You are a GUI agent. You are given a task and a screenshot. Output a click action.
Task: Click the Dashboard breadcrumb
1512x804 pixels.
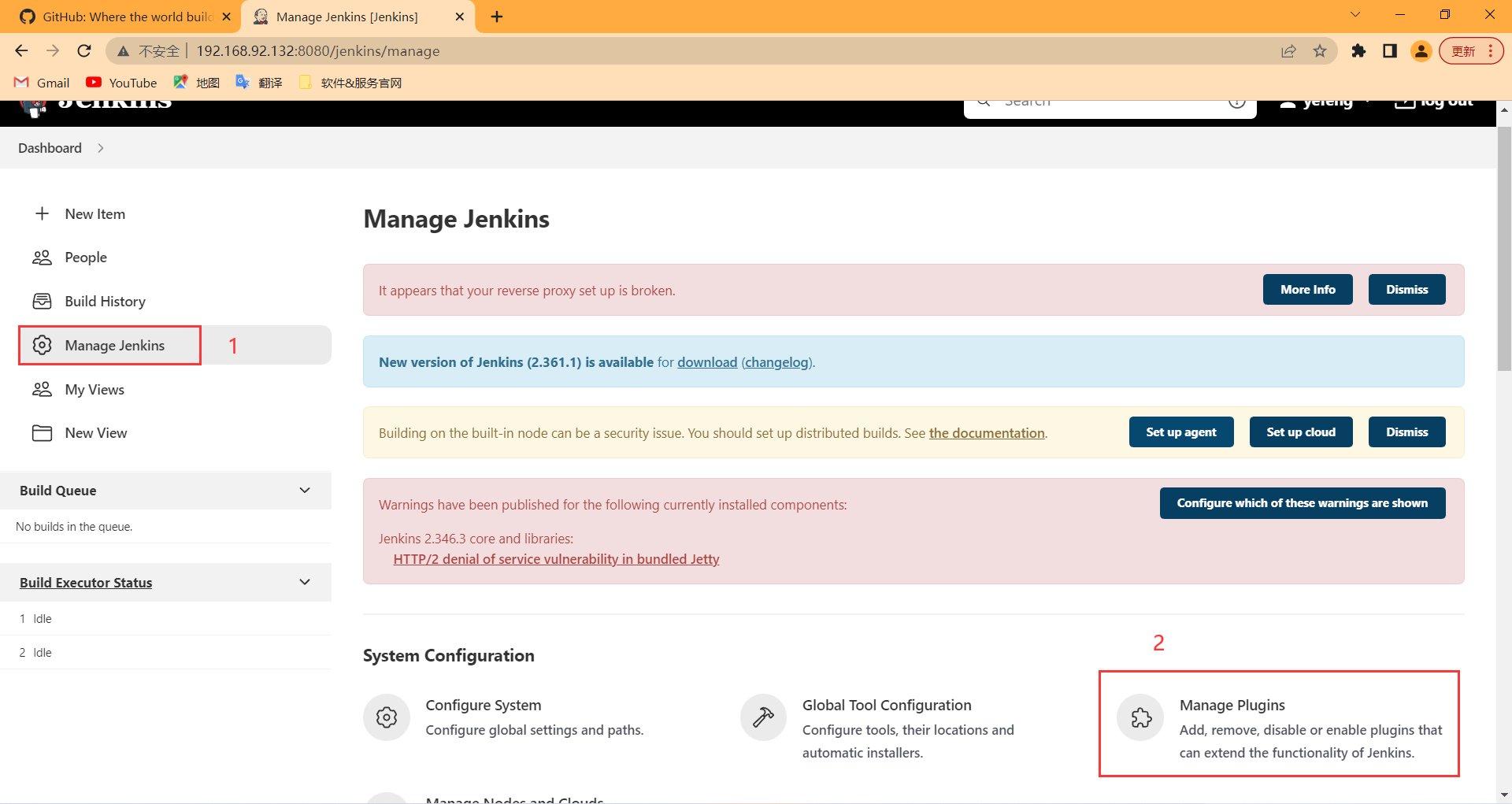[50, 148]
